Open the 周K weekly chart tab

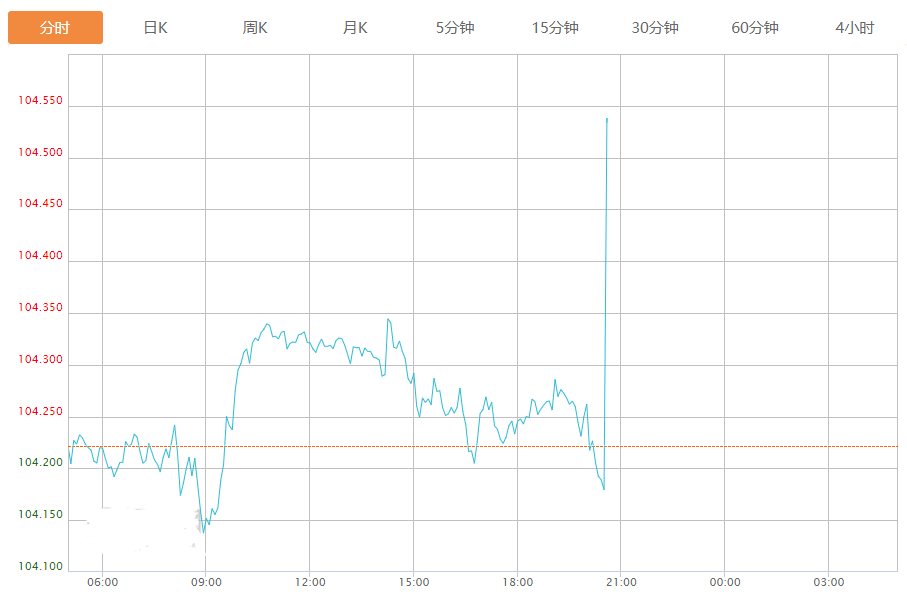coord(255,28)
